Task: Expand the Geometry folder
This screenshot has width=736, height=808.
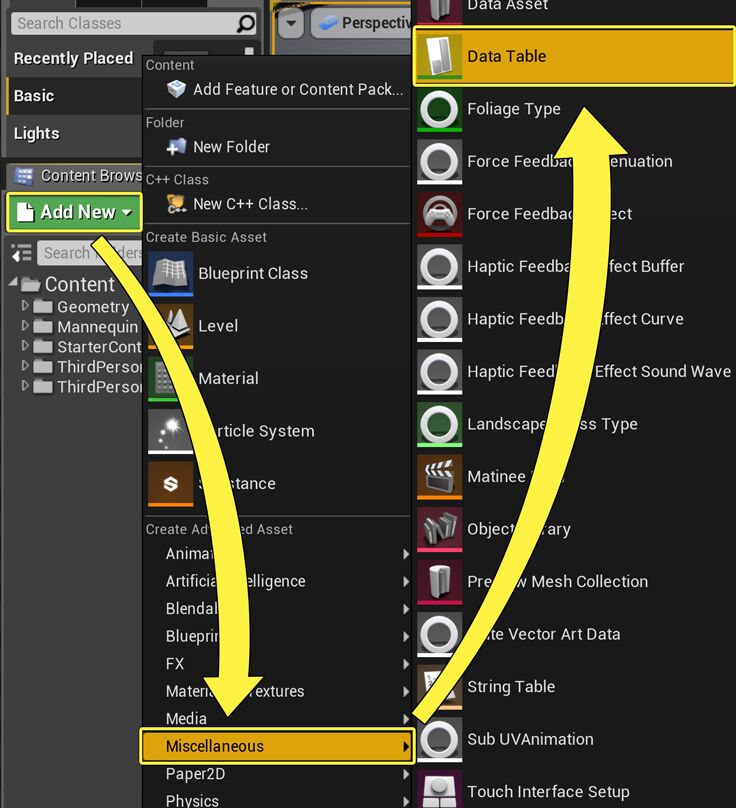Action: click(x=25, y=306)
